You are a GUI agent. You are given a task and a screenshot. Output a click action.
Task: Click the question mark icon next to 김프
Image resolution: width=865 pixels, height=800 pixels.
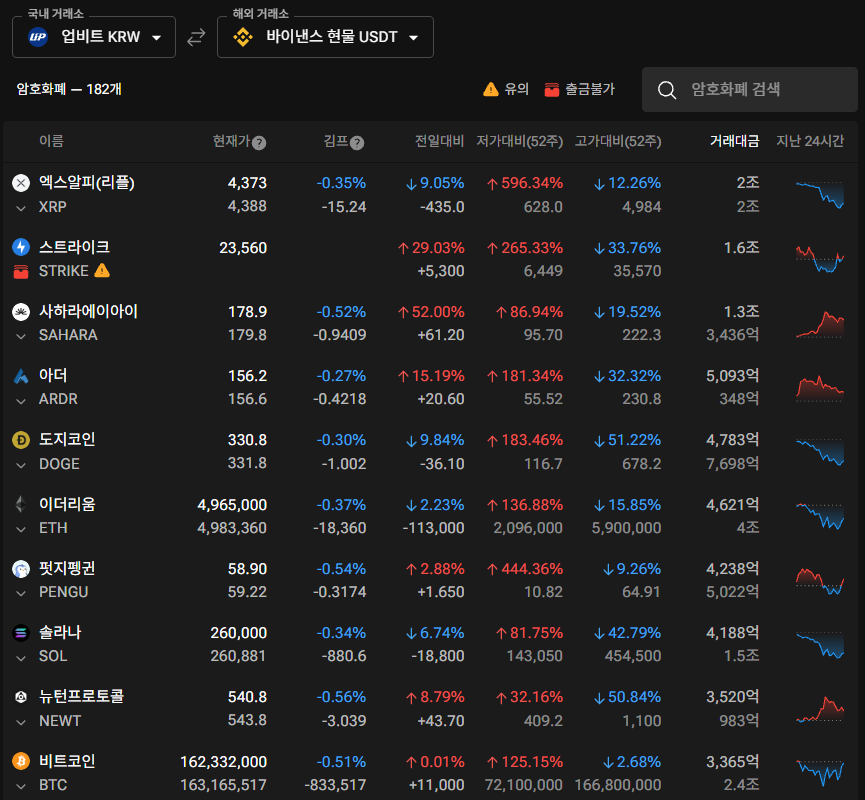357,143
